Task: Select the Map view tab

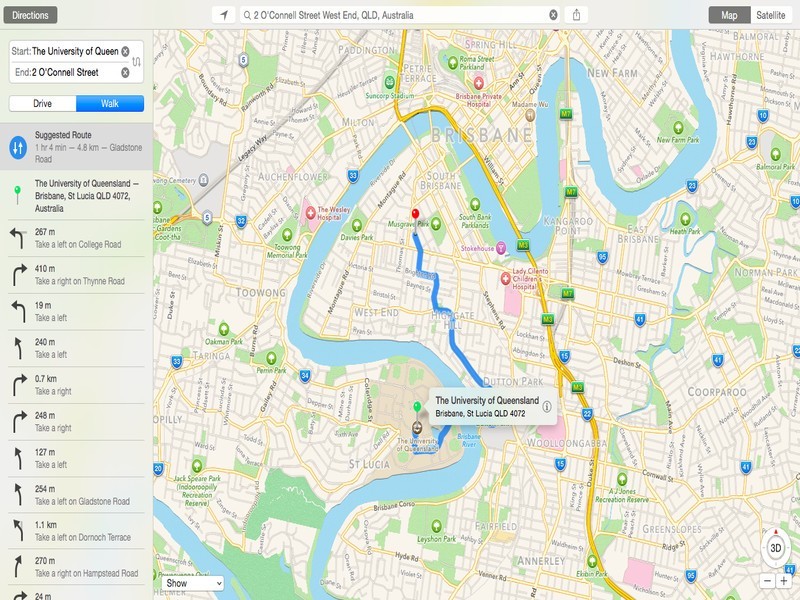Action: (x=730, y=15)
